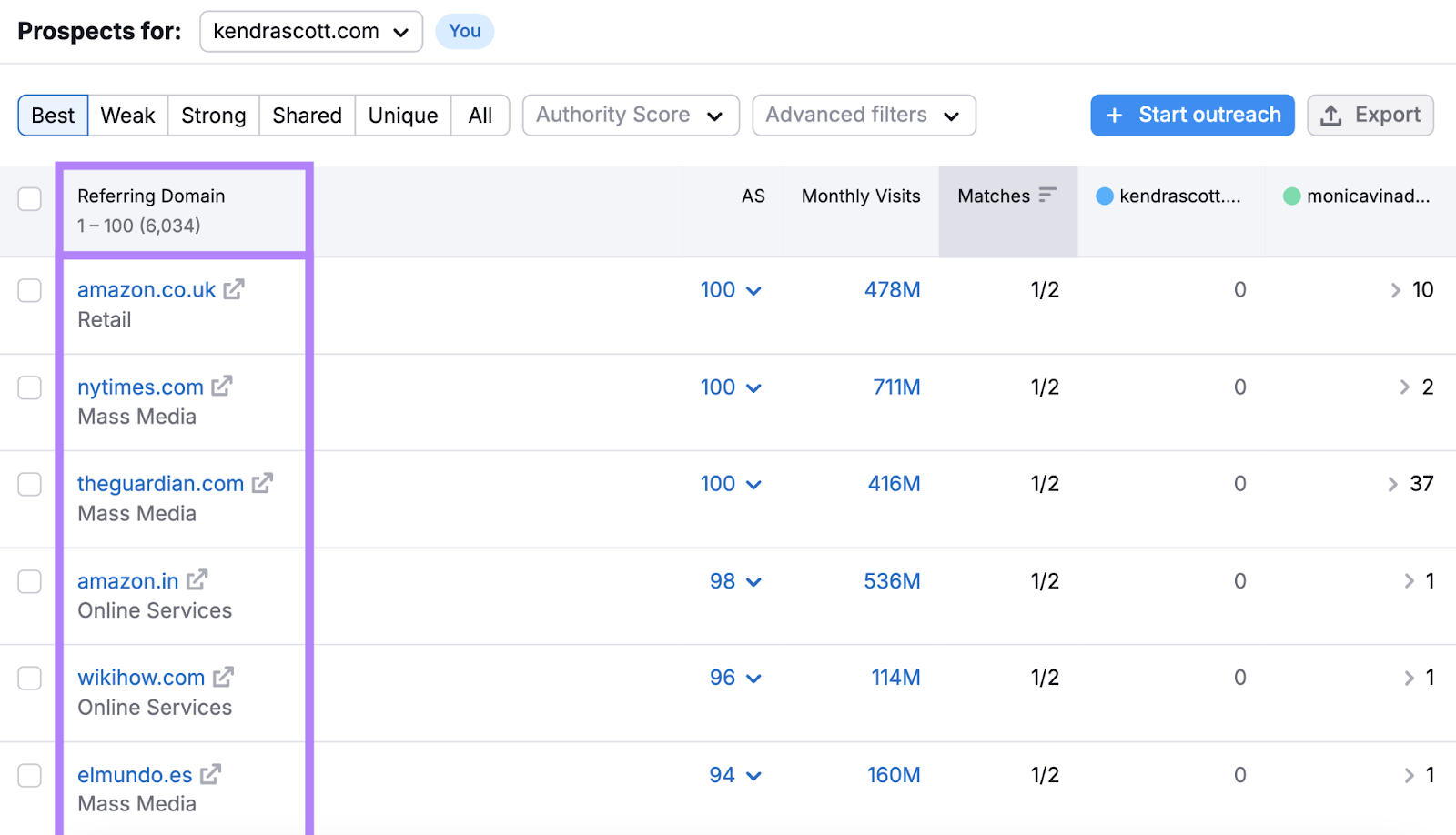This screenshot has height=835, width=1456.
Task: Click external link icon beside elmundo.es
Action: (210, 774)
